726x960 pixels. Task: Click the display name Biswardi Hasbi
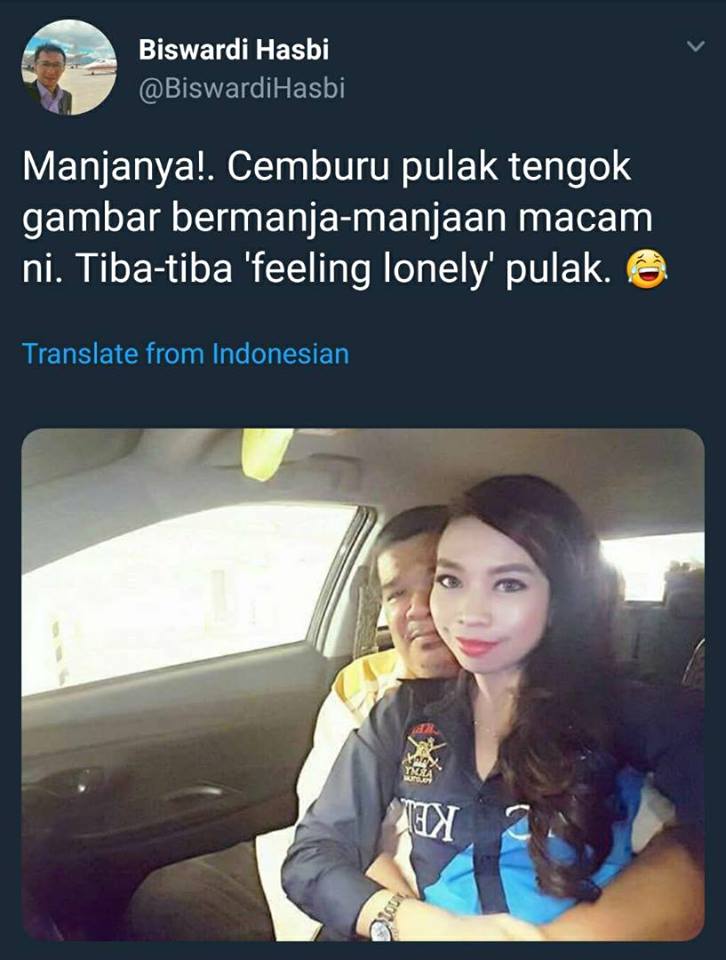coord(234,50)
